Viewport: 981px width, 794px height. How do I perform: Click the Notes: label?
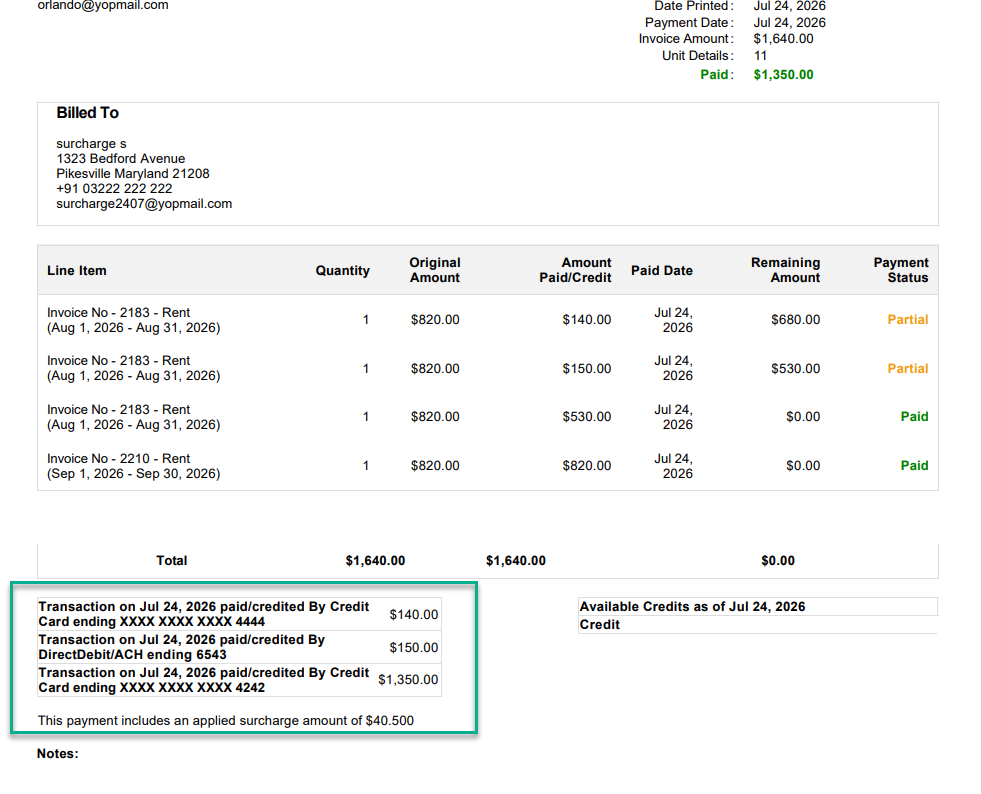tap(58, 753)
